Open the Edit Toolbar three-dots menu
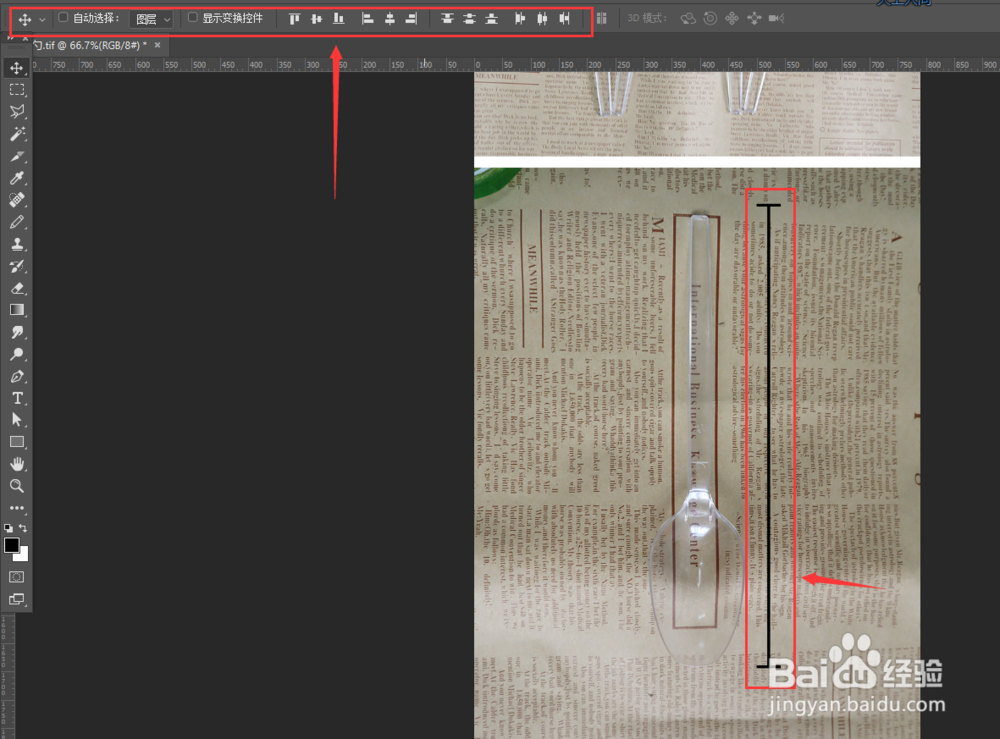This screenshot has width=1000, height=739. coord(17,508)
